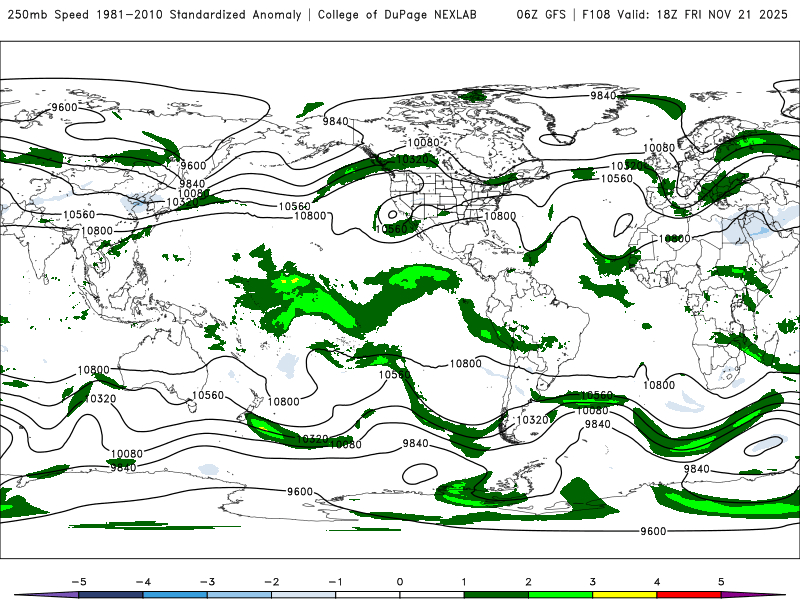Select the light blue -3 to -2 colorbar segment
The image size is (800, 600).
point(239,595)
